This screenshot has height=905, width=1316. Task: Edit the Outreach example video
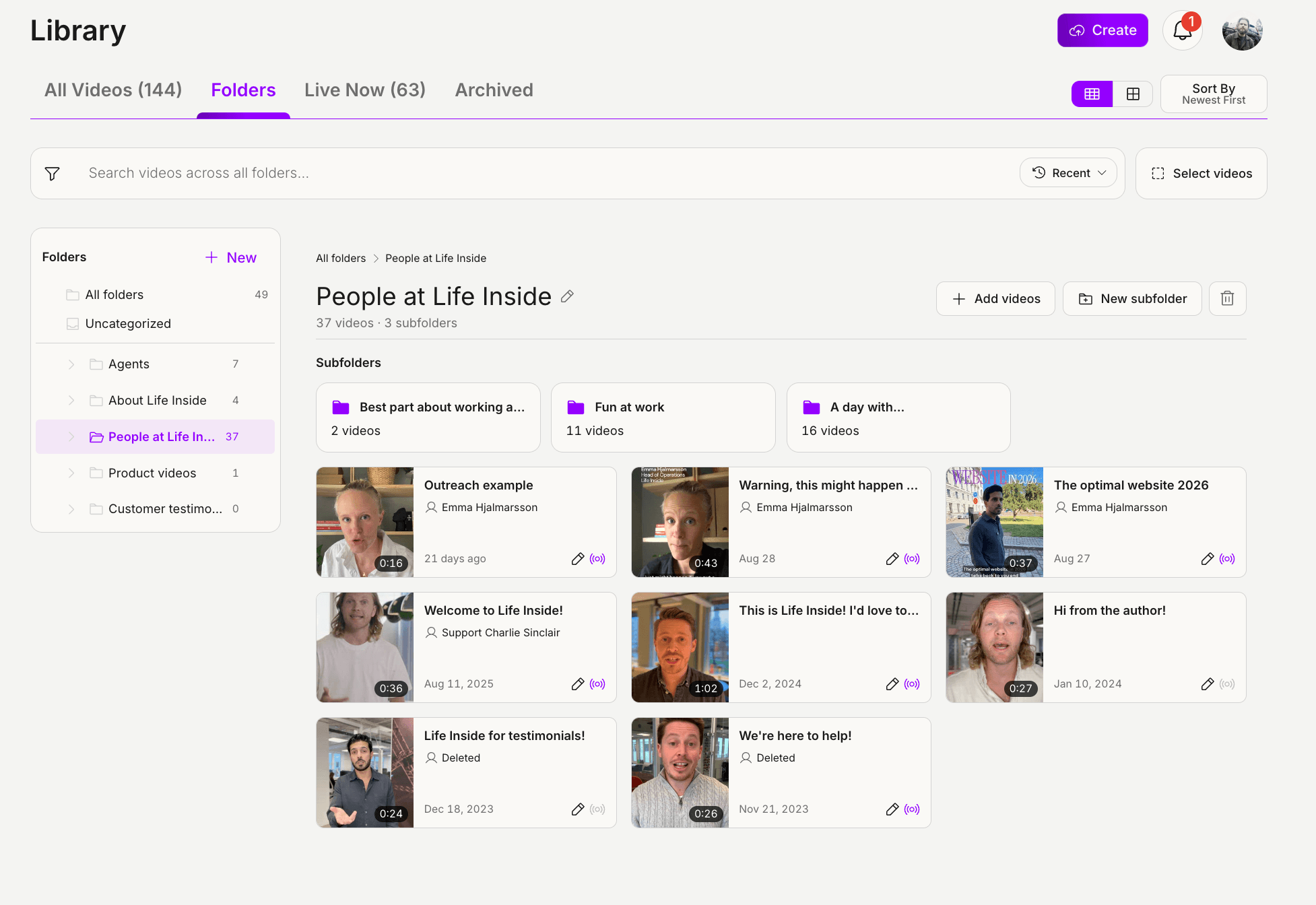(x=577, y=559)
